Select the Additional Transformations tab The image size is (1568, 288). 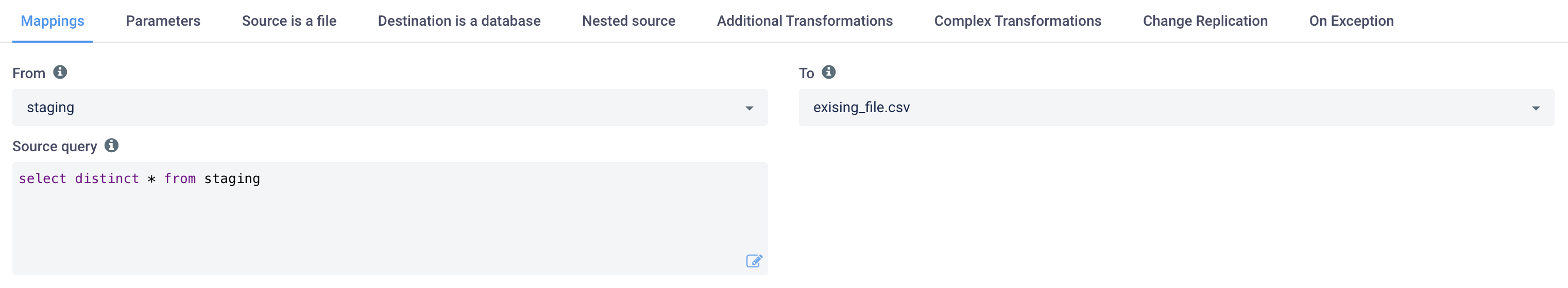pos(805,21)
